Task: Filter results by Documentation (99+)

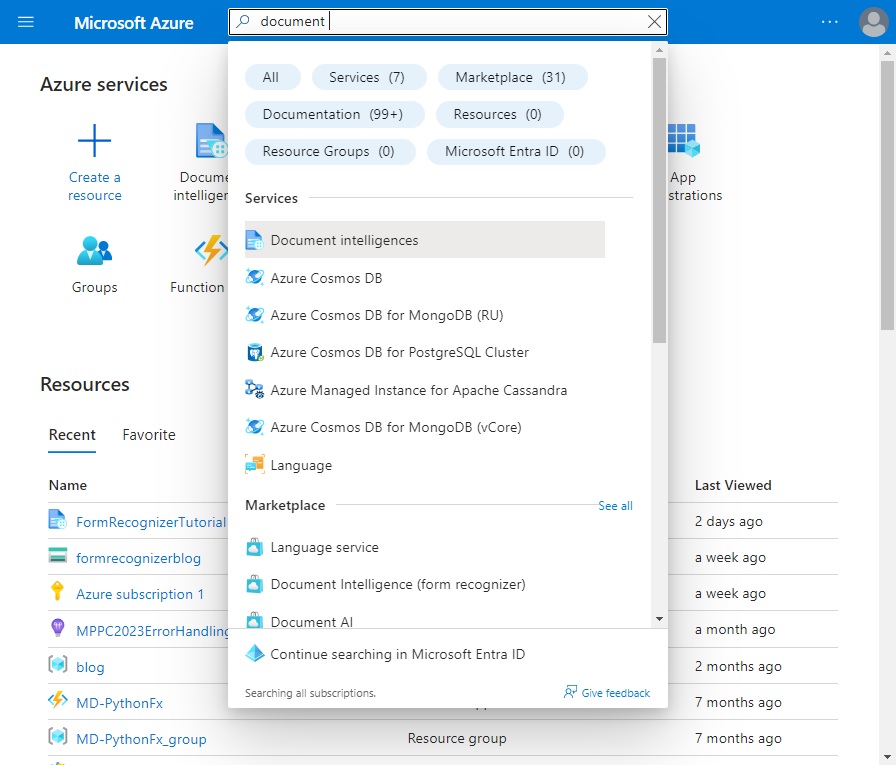Action: (x=334, y=114)
